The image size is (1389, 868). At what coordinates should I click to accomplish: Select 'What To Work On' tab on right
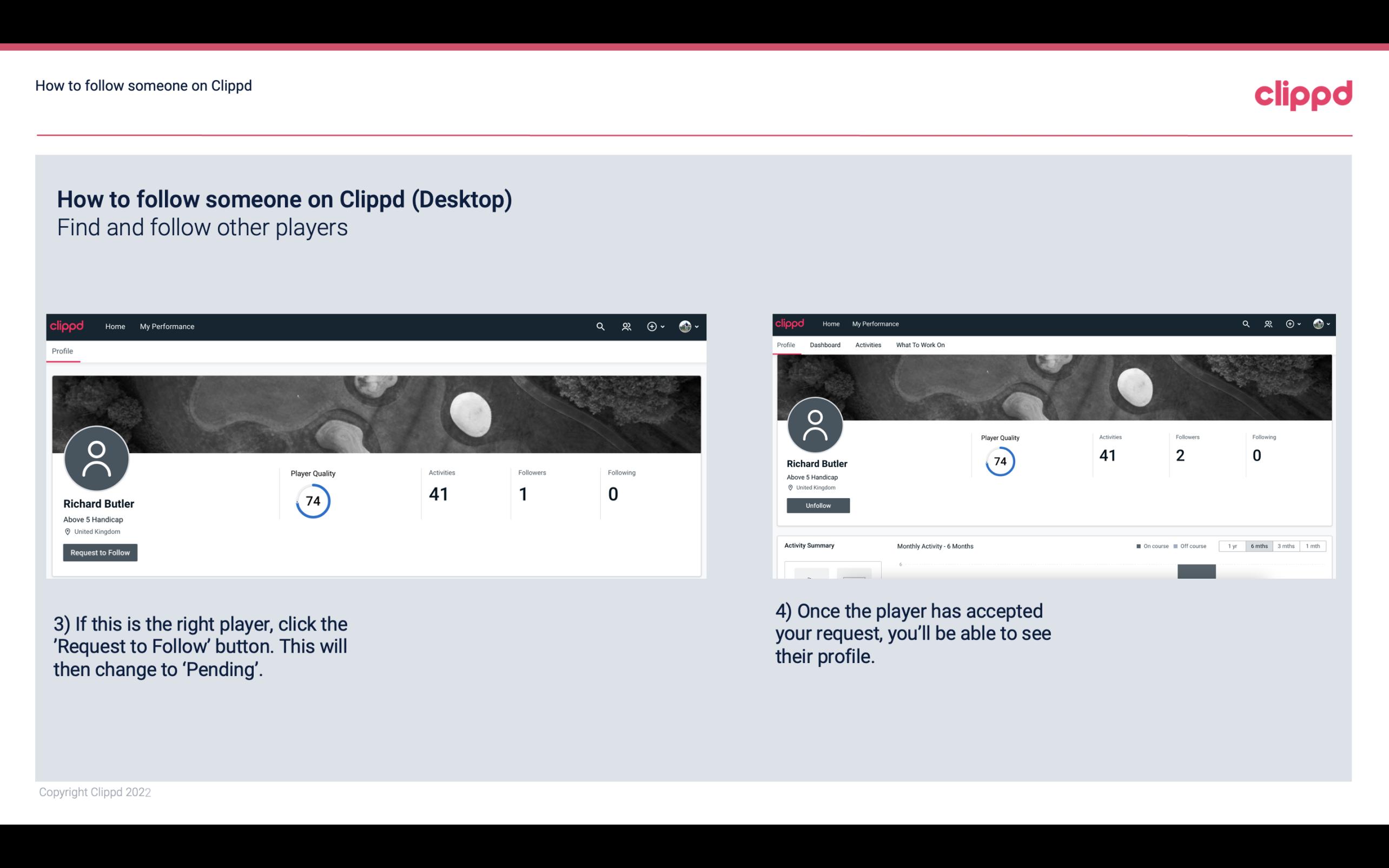coord(919,345)
